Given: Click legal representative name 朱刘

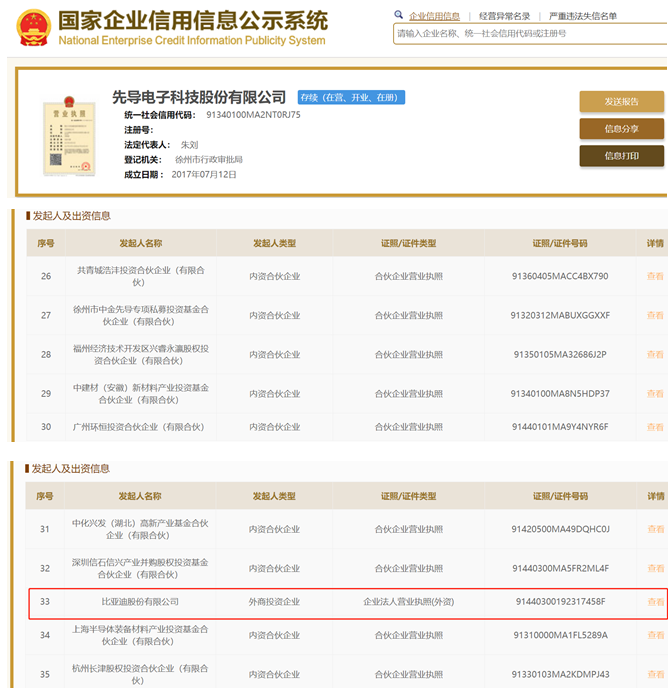Looking at the screenshot, I should click(x=190, y=145).
